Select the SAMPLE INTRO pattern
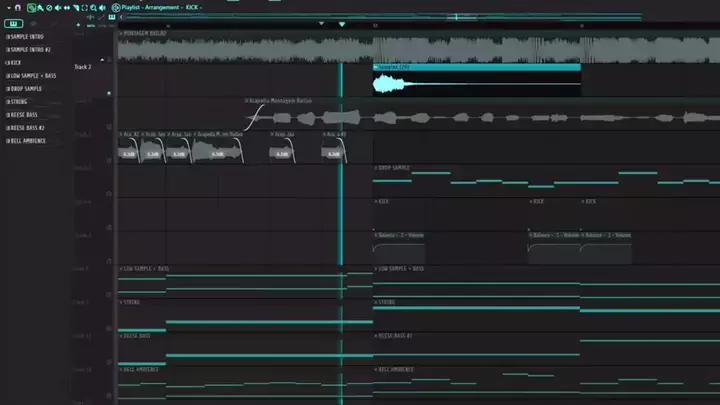Image resolution: width=720 pixels, height=405 pixels. (25, 37)
